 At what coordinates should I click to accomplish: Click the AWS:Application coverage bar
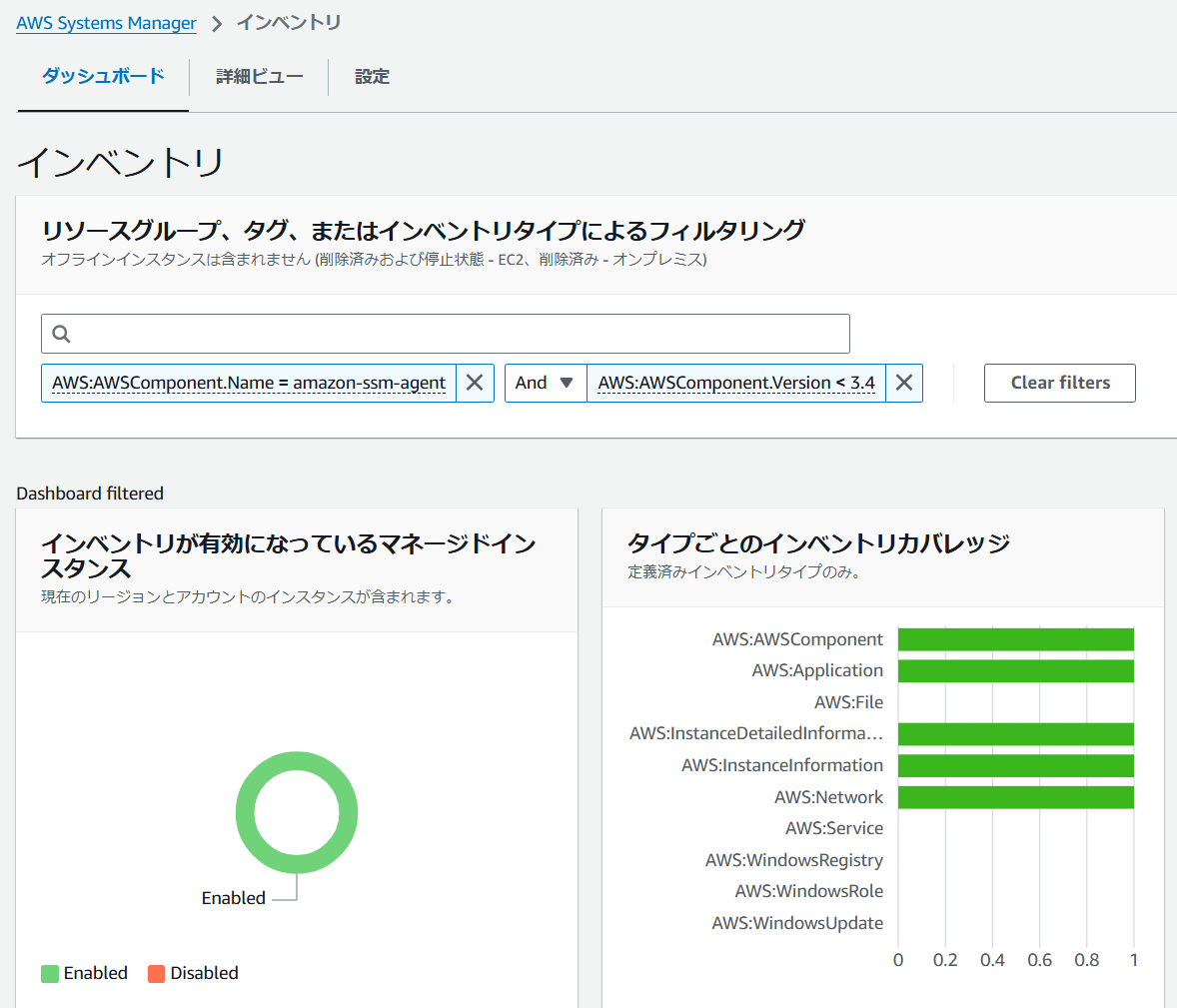(x=1015, y=671)
